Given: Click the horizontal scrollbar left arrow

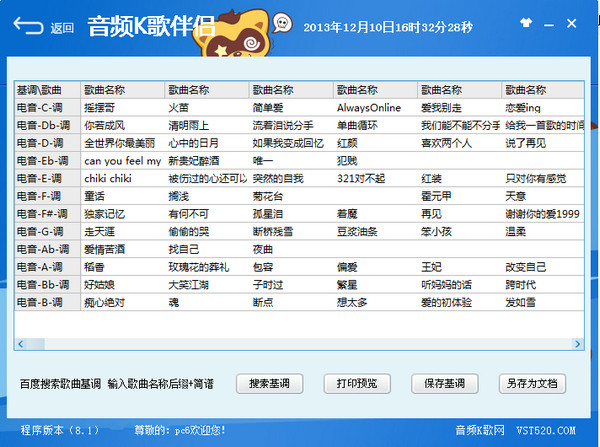Looking at the screenshot, I should point(21,344).
